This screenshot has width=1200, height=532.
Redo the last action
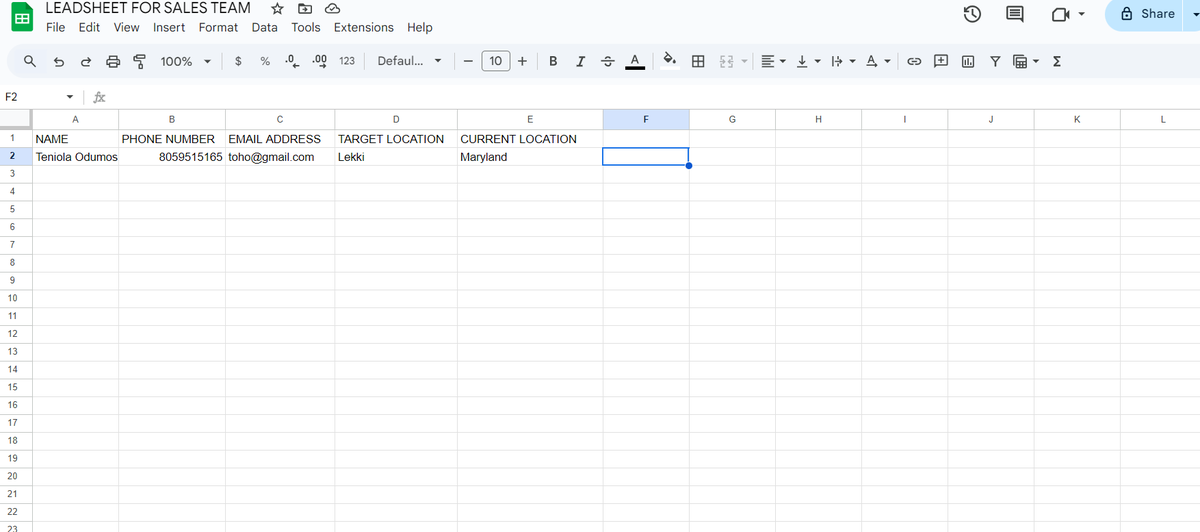click(86, 61)
